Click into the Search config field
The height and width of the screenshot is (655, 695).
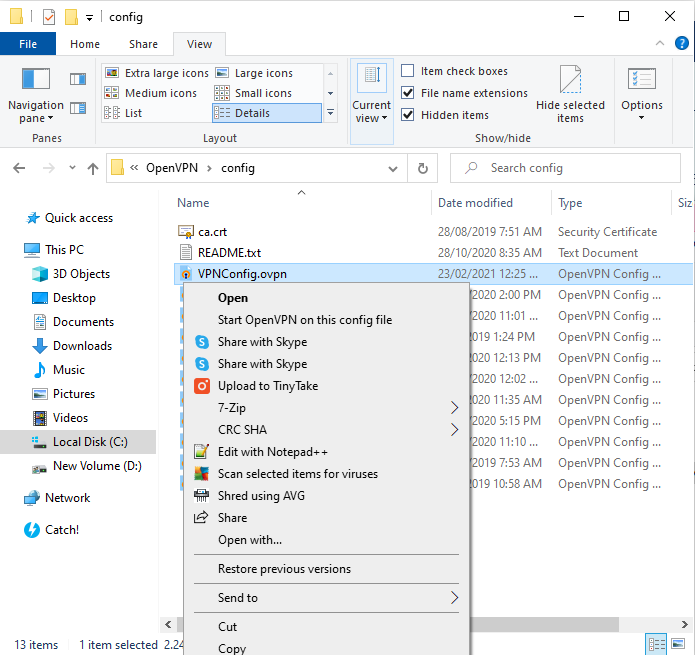pyautogui.click(x=565, y=168)
